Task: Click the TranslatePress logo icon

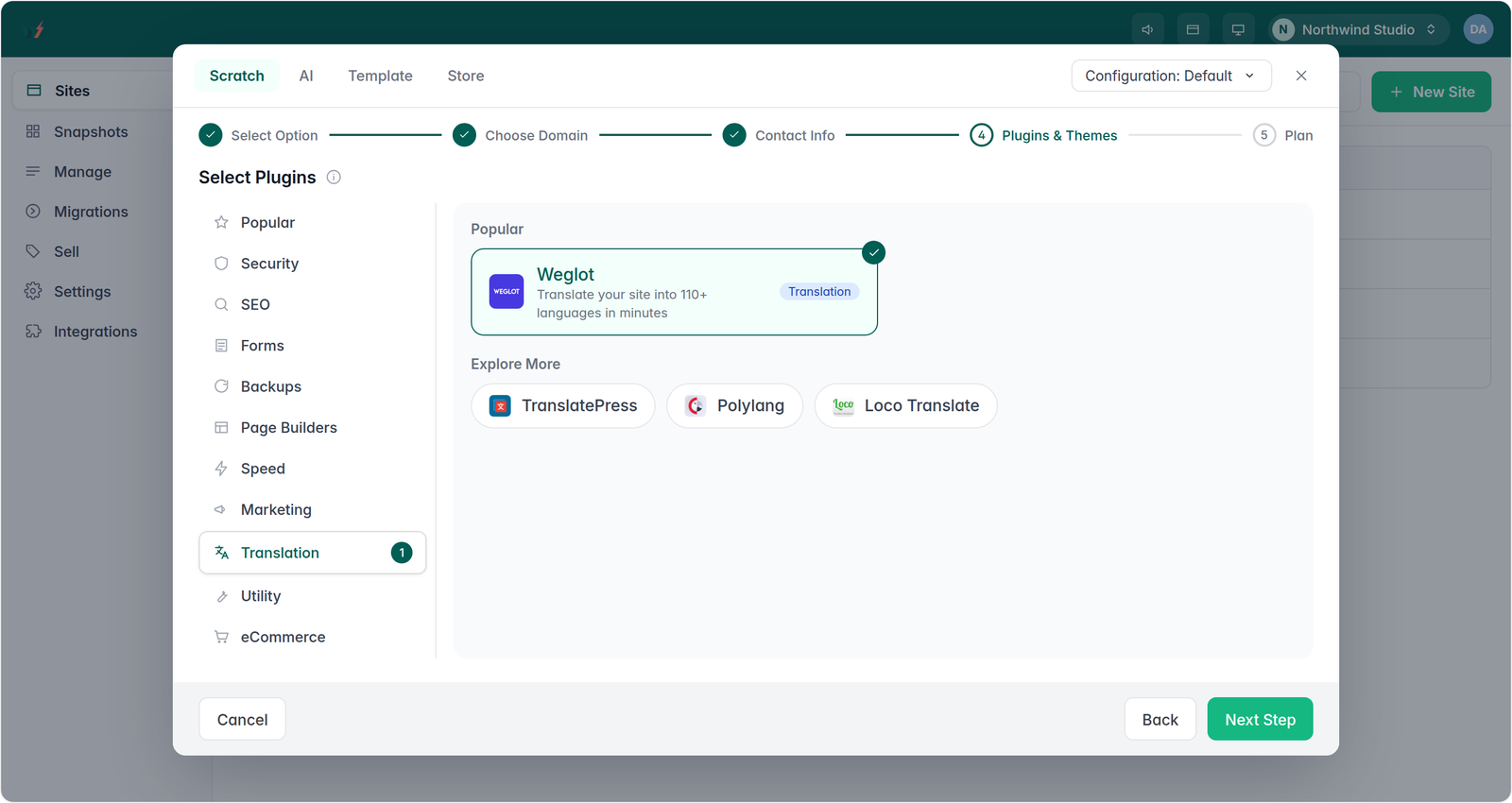Action: [501, 405]
